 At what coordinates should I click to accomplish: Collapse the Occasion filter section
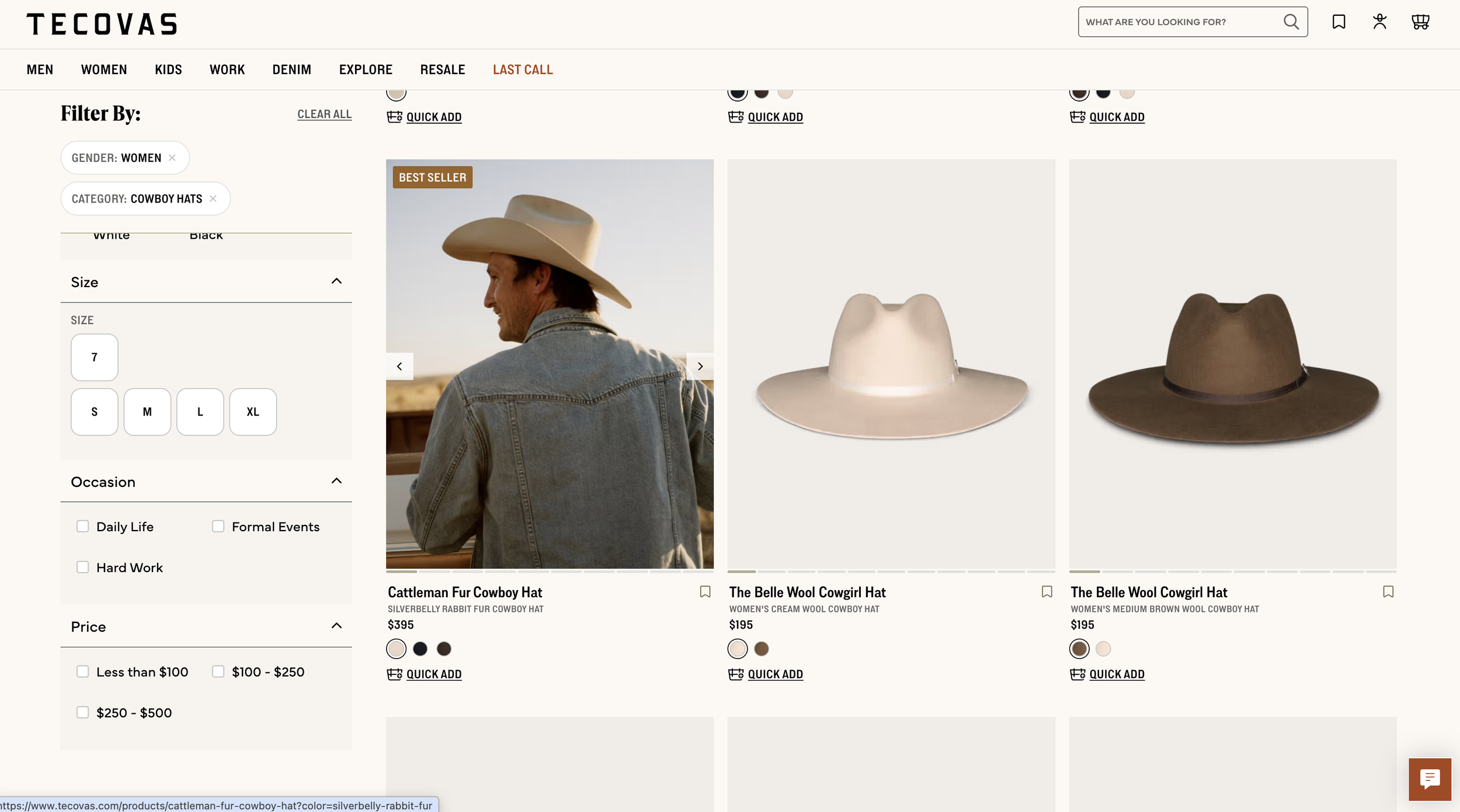click(336, 481)
